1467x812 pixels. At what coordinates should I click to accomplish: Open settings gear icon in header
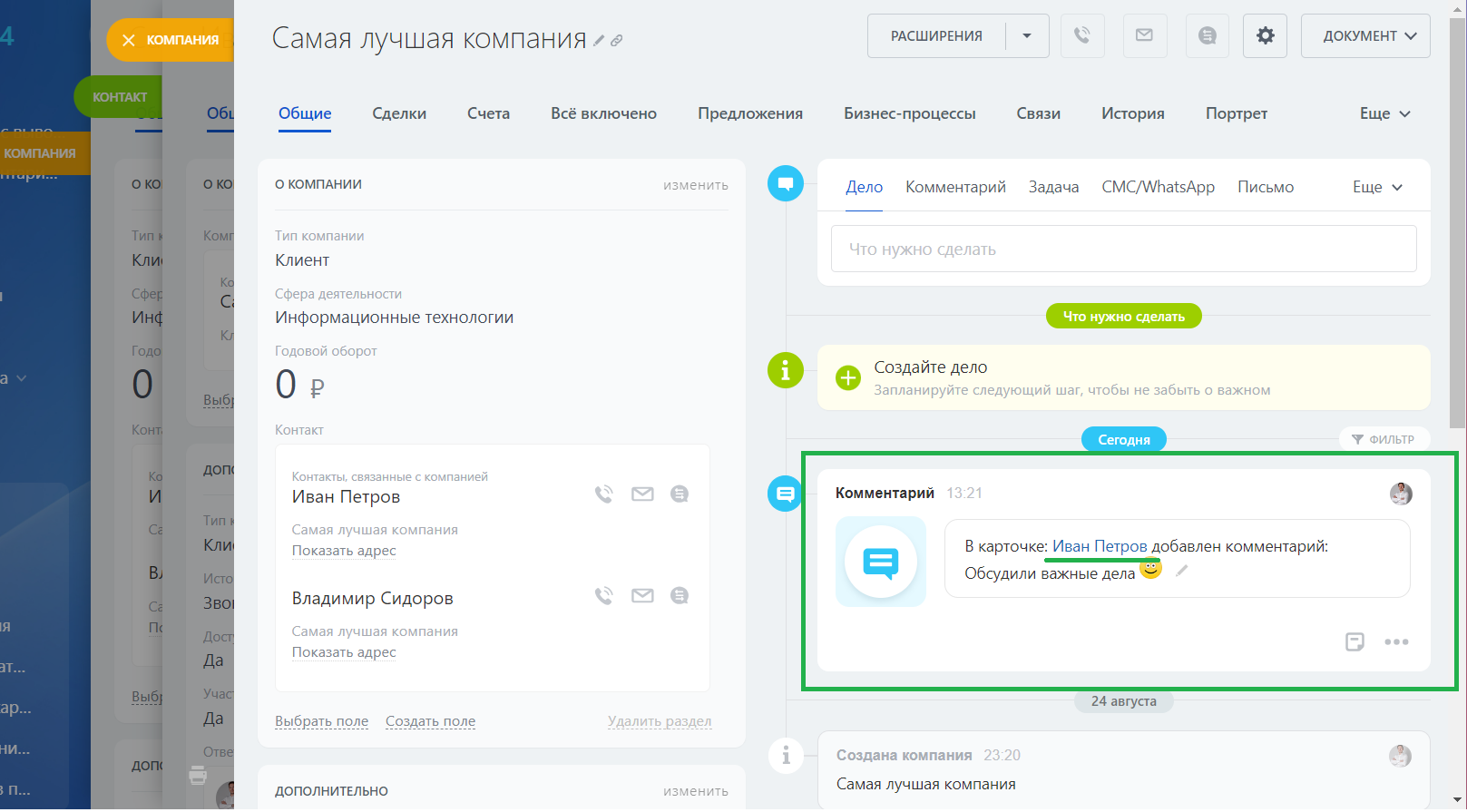1265,36
